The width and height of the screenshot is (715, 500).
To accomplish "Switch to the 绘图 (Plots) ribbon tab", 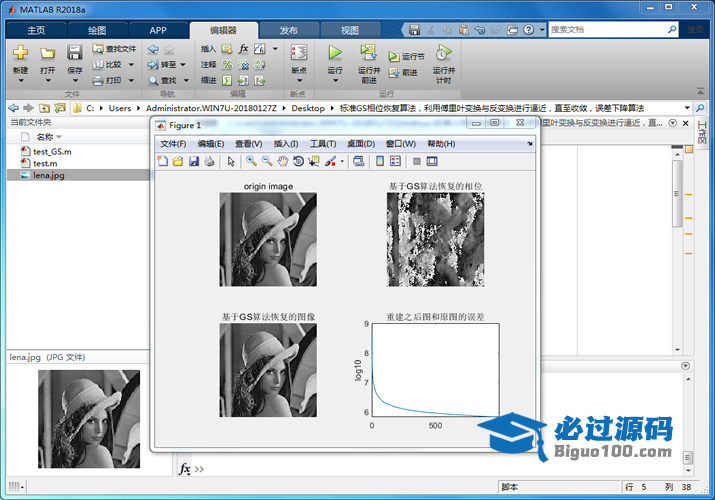I will pos(97,30).
